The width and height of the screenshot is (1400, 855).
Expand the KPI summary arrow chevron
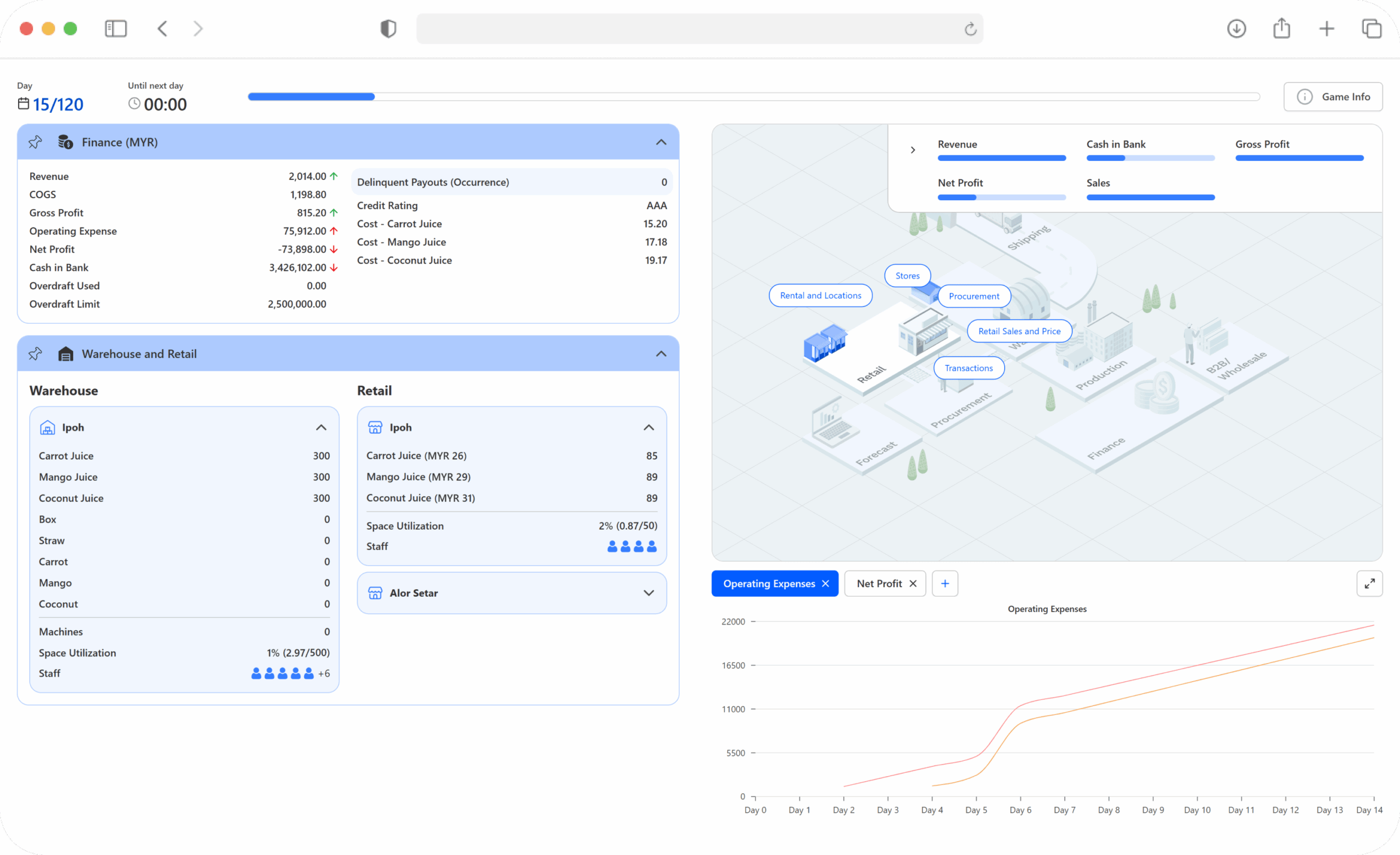pos(913,150)
